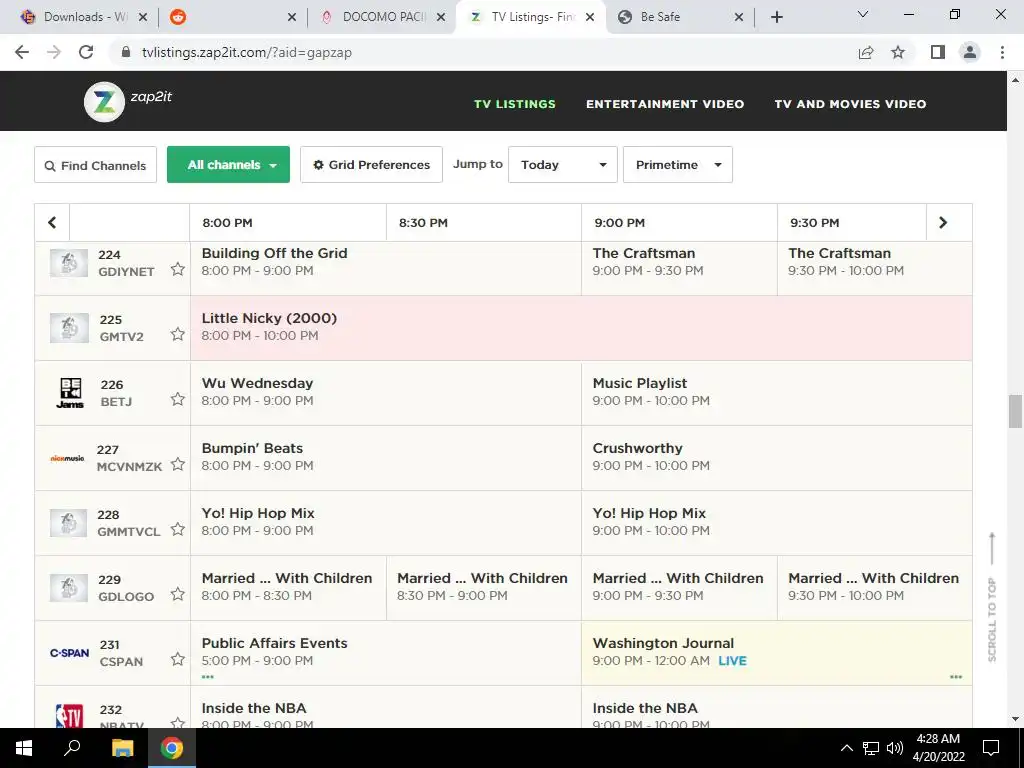
Task: Switch to the Be Safe tab
Action: click(x=679, y=17)
